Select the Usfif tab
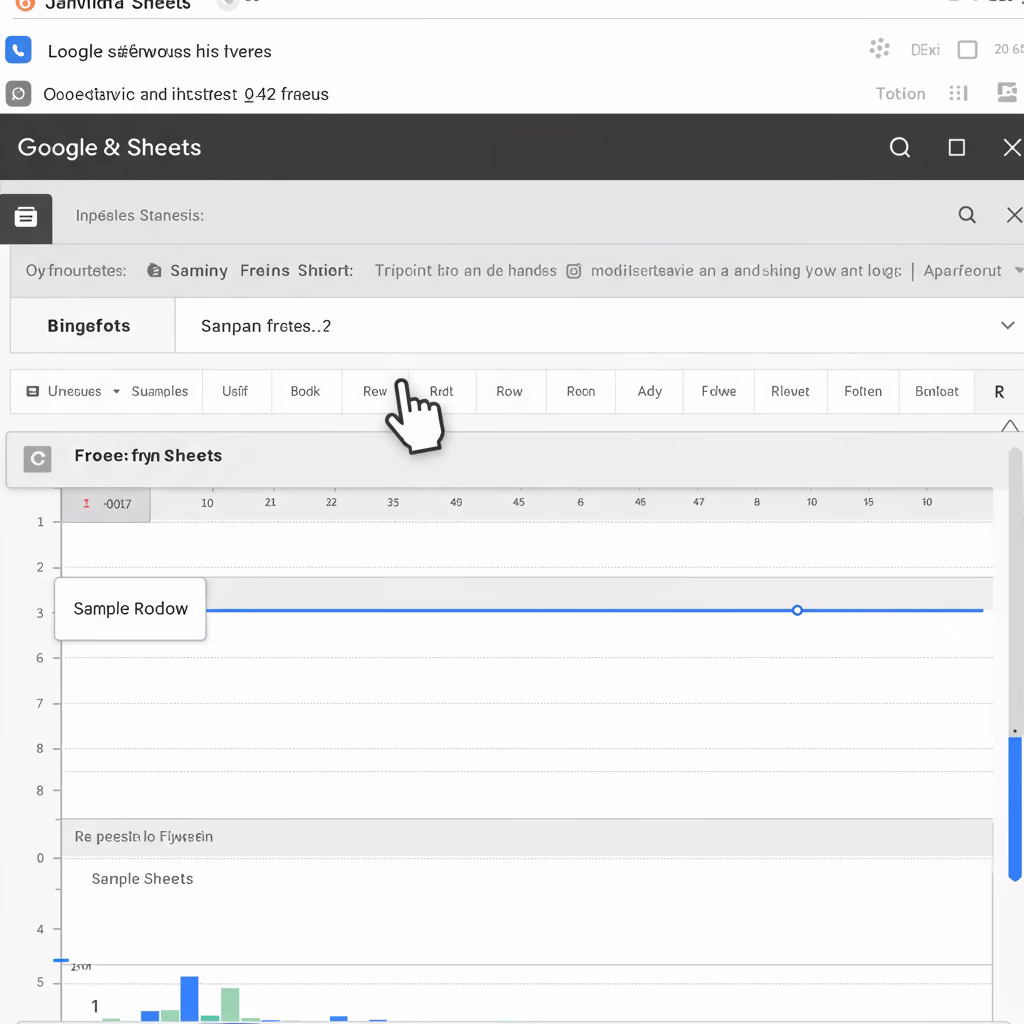This screenshot has width=1024, height=1024. pyautogui.click(x=234, y=391)
